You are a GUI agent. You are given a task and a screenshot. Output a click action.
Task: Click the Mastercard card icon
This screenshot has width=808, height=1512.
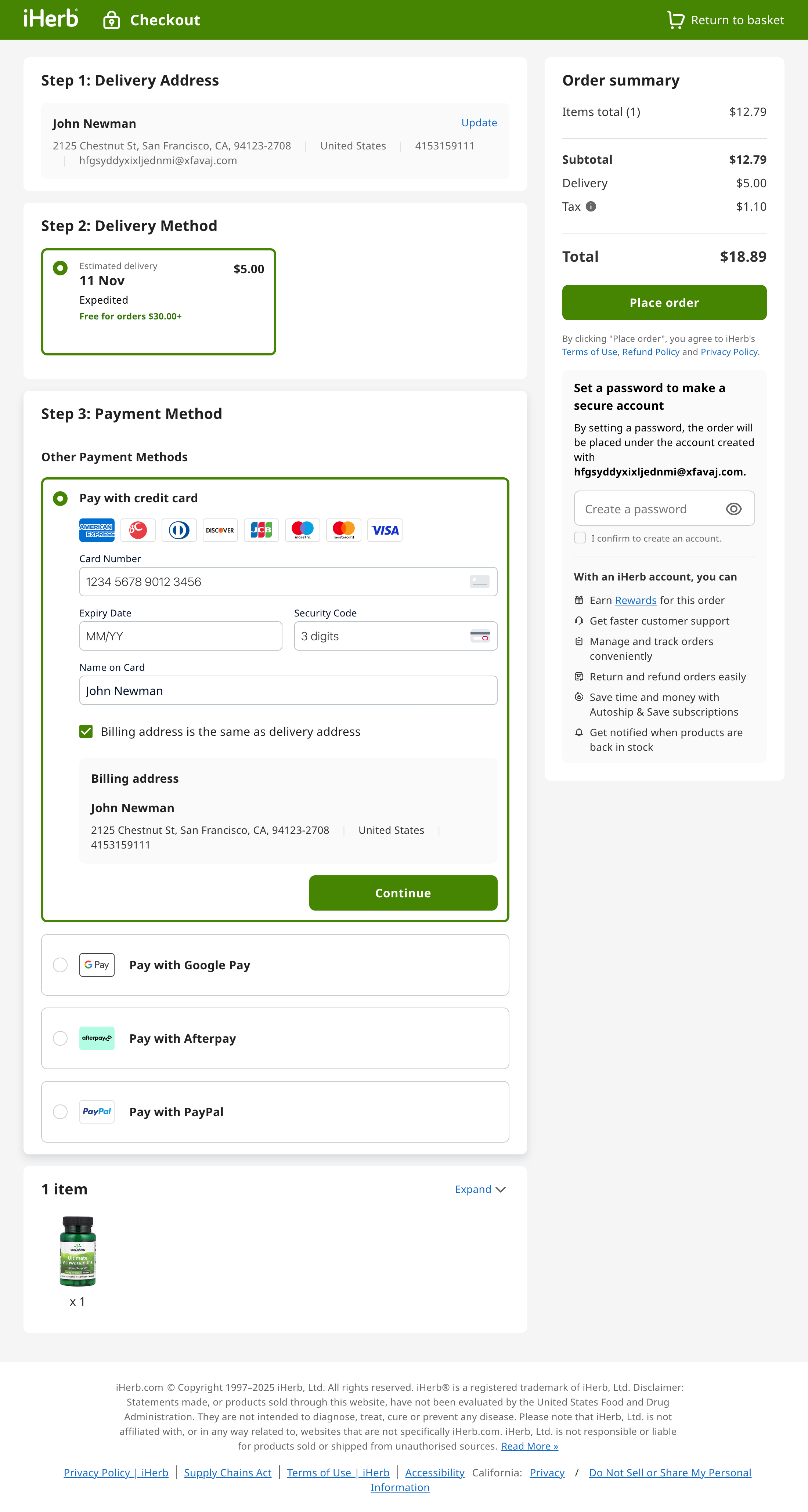343,530
